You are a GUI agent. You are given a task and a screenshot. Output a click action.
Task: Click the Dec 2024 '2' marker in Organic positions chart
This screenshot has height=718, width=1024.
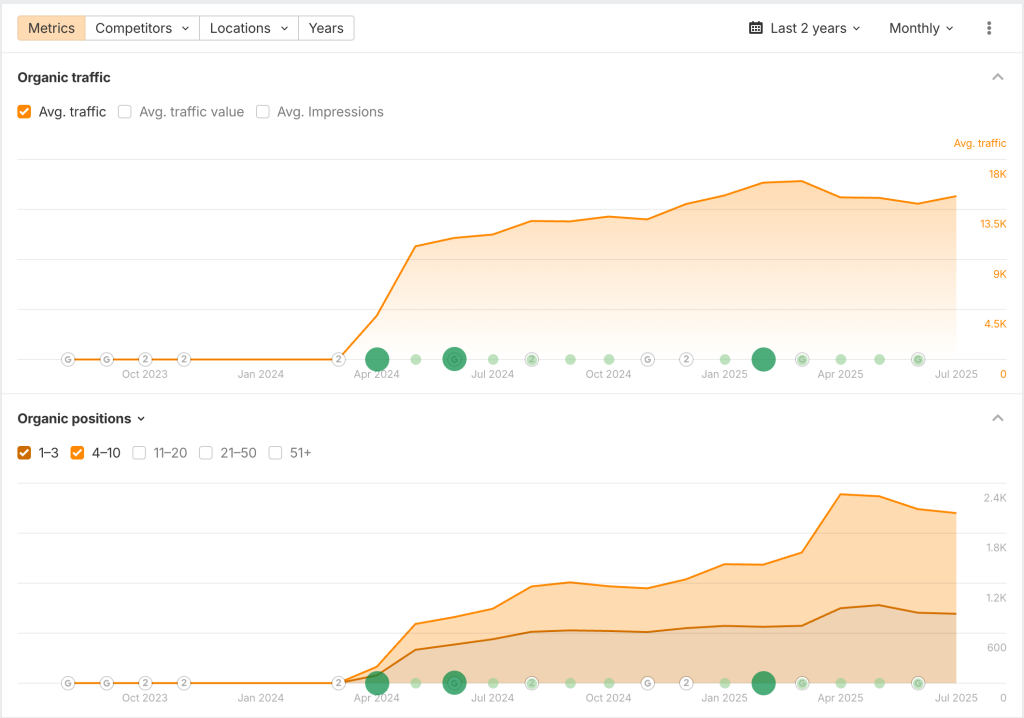point(686,683)
